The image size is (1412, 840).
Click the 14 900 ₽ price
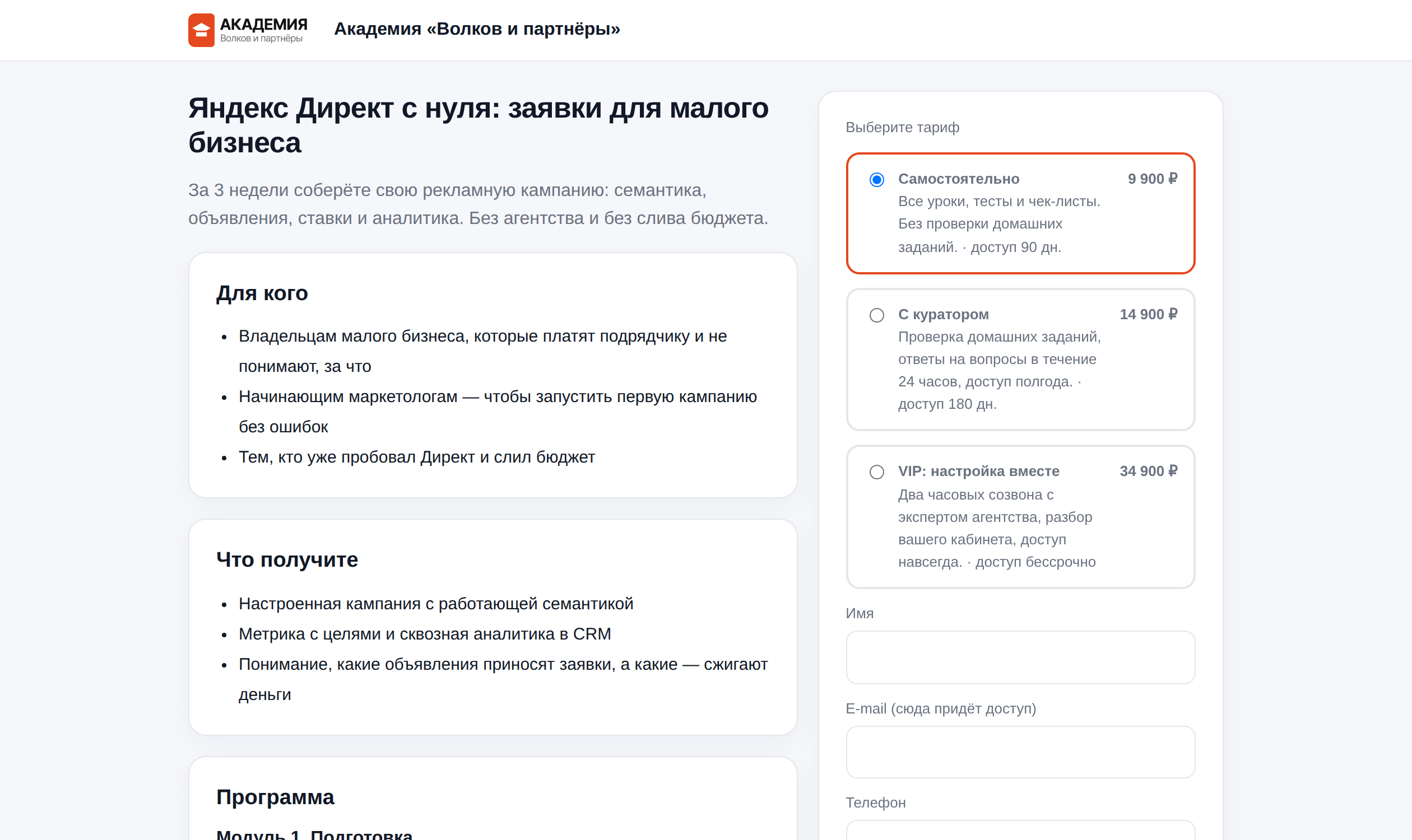click(x=1148, y=314)
